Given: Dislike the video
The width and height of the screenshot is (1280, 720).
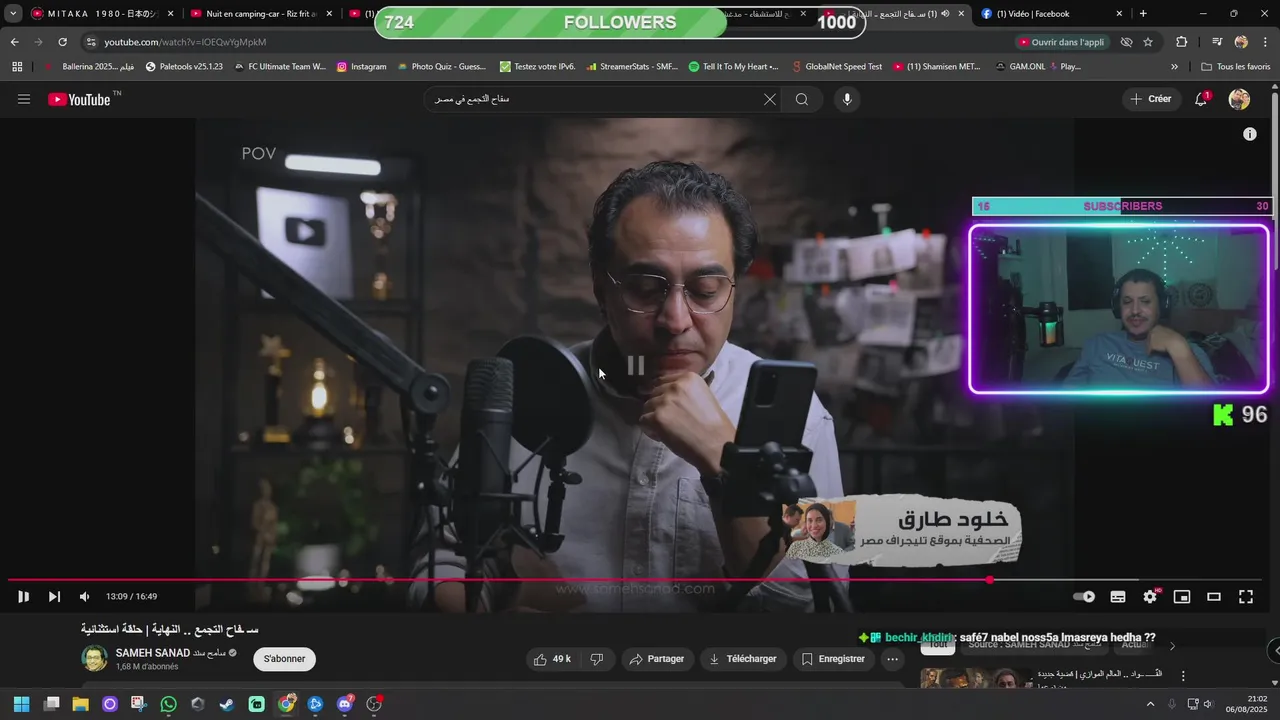Looking at the screenshot, I should click(x=597, y=659).
